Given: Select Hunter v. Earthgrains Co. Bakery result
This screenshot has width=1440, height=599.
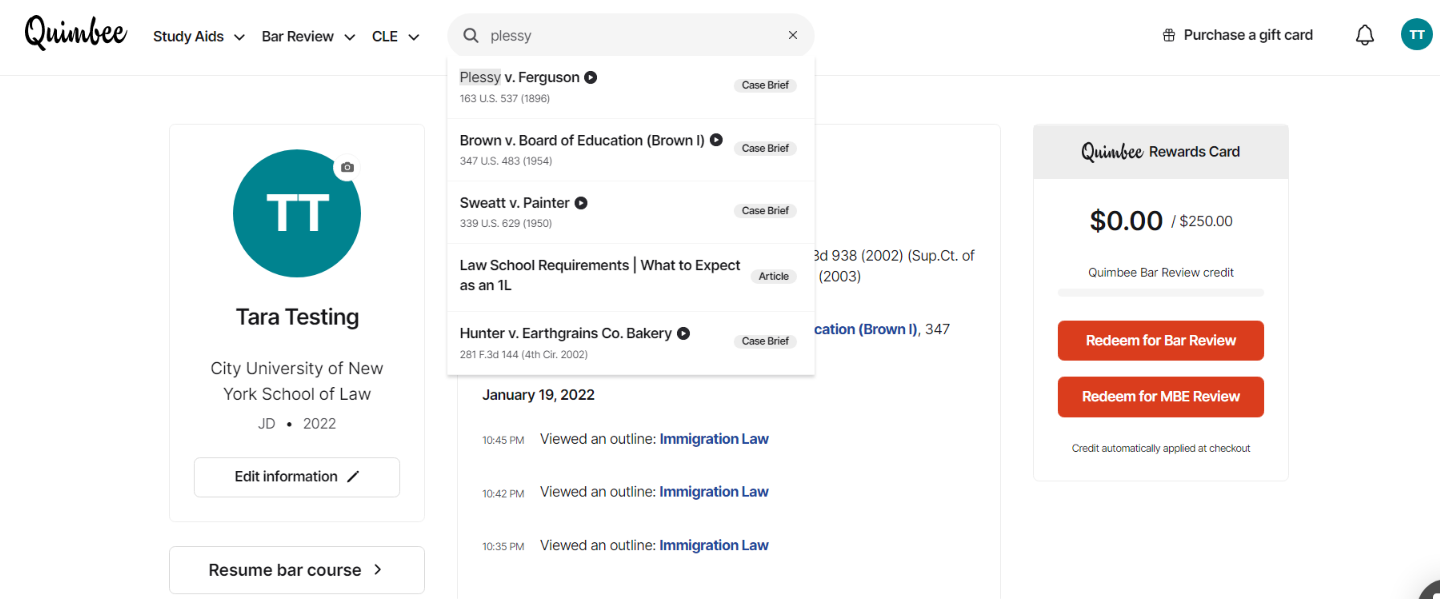Looking at the screenshot, I should (x=631, y=343).
